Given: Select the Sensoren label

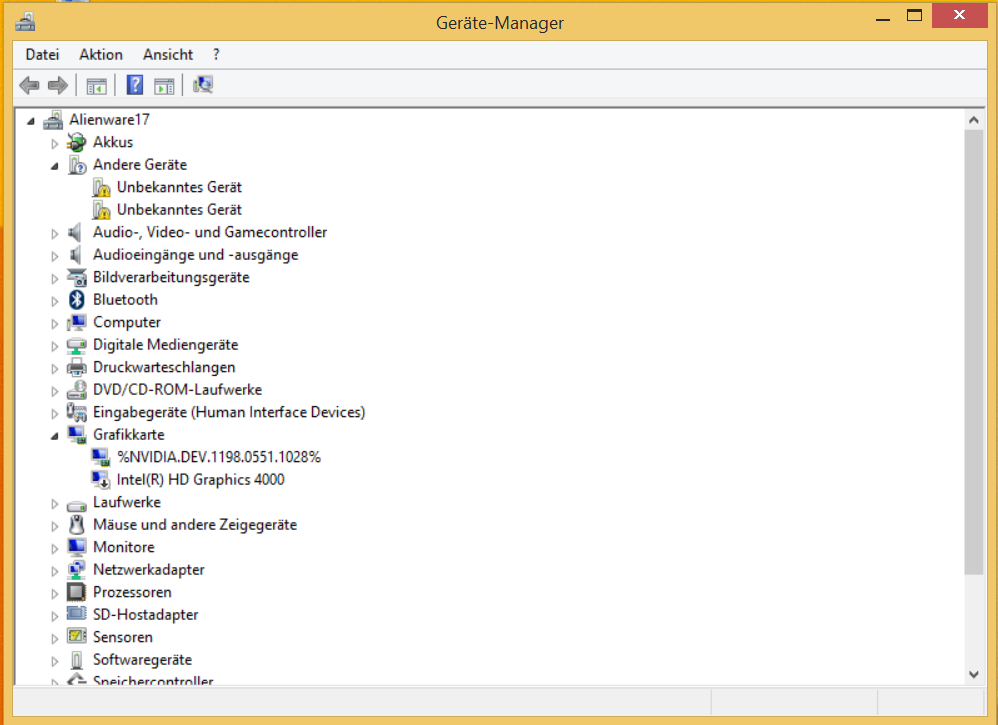Looking at the screenshot, I should point(123,637).
